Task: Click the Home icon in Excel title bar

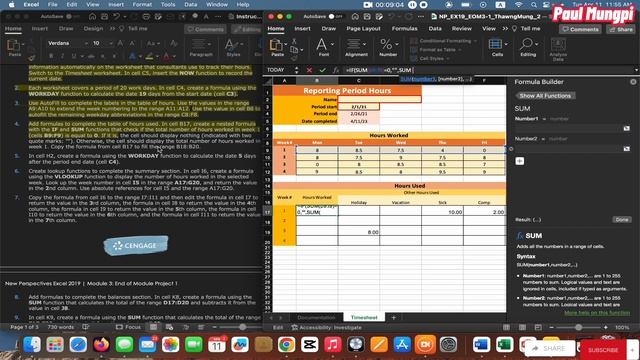Action: [x=355, y=16]
